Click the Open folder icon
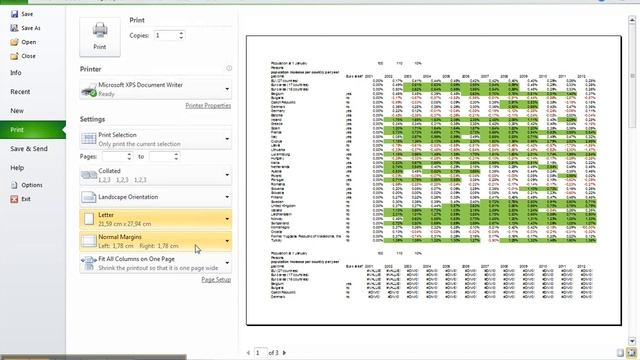This screenshot has width=640, height=360. tap(14, 42)
